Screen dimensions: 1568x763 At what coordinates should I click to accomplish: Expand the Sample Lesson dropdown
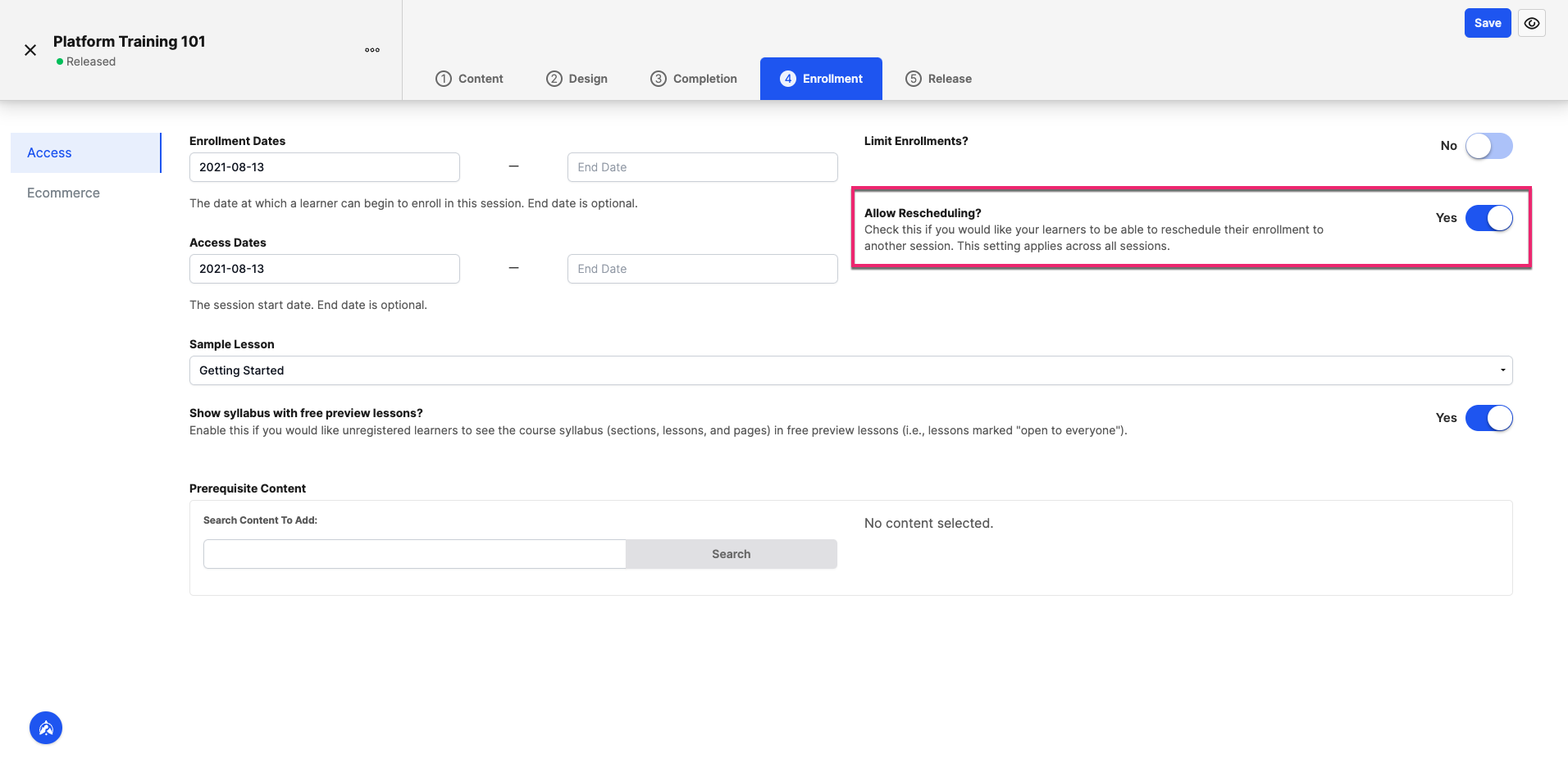click(x=850, y=370)
